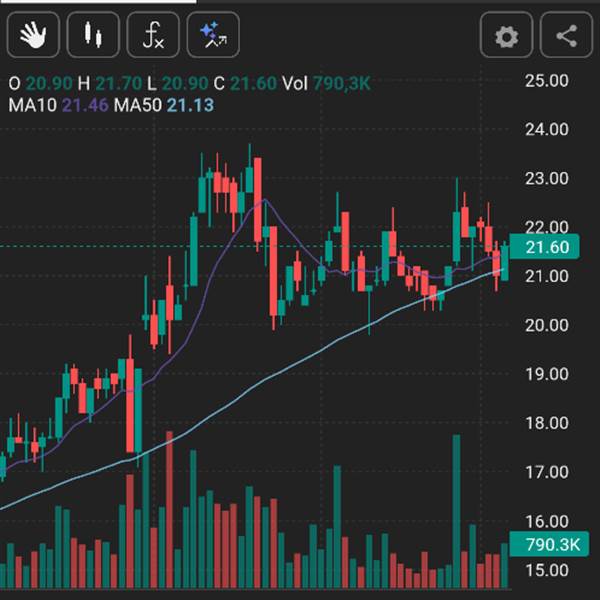Click the MA50 21.13 indicator legend
Screen dimensions: 600x600
pos(164,105)
